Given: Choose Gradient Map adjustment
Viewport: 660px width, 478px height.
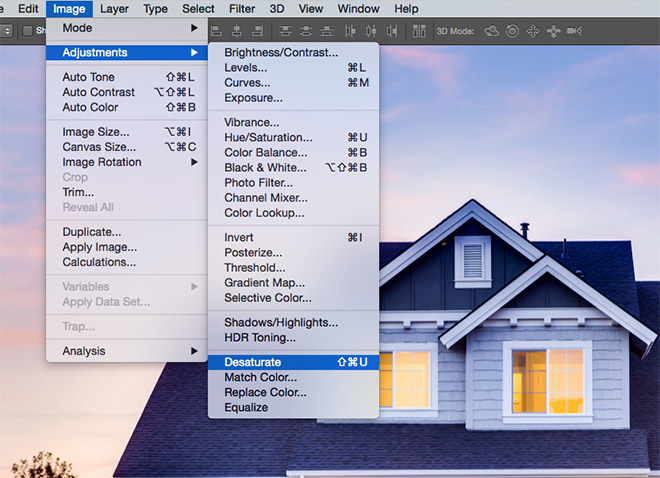Looking at the screenshot, I should tap(293, 283).
